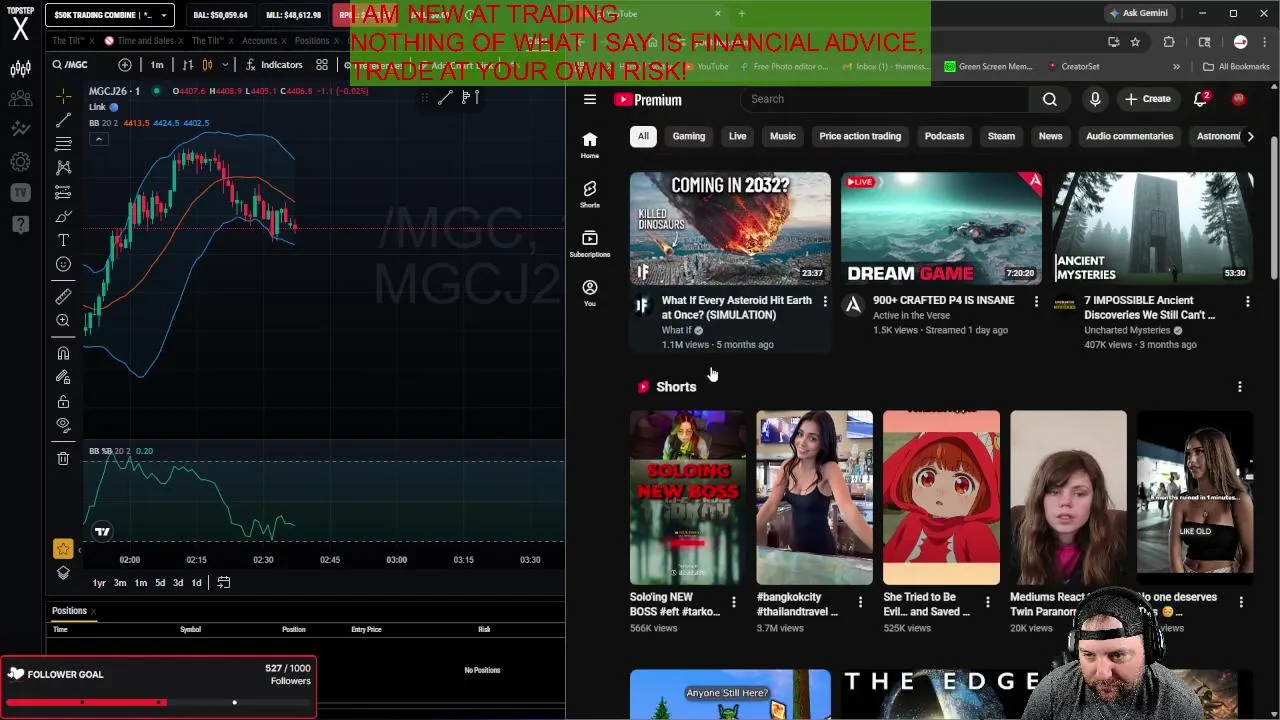1280x720 pixels.
Task: Select the Positions tab in the top tab row
Action: pyautogui.click(x=312, y=41)
